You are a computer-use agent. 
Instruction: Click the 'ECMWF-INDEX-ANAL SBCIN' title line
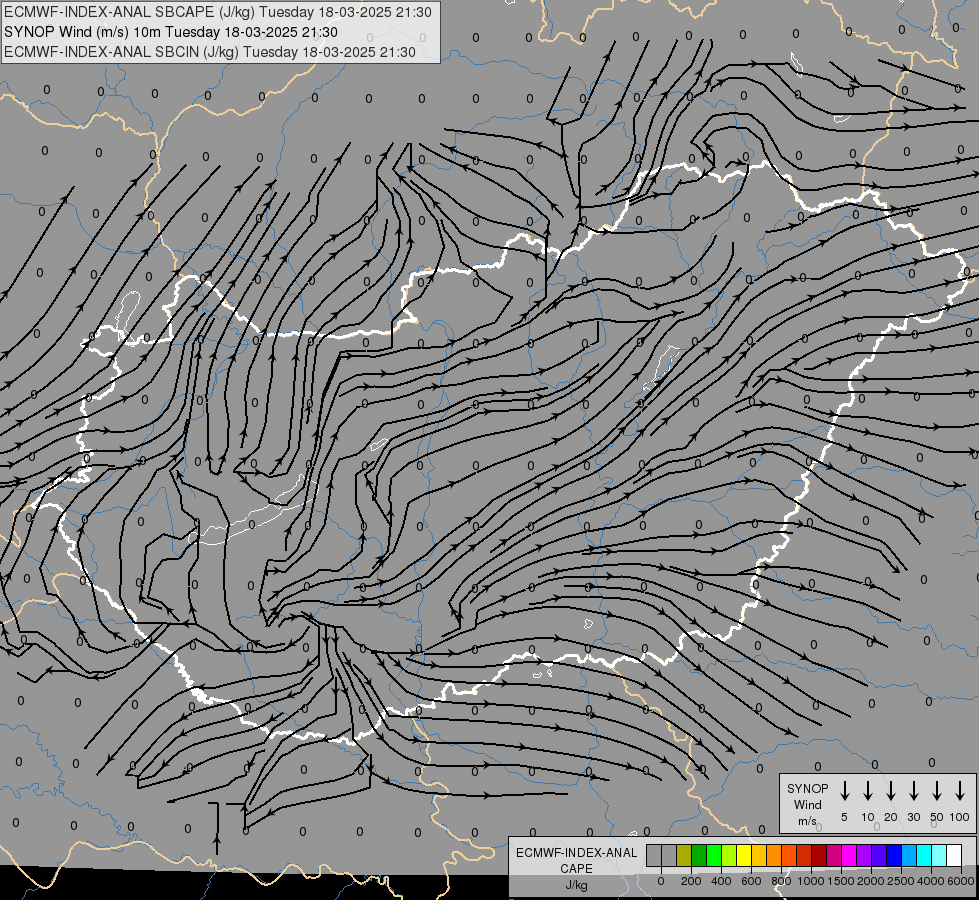coord(210,52)
